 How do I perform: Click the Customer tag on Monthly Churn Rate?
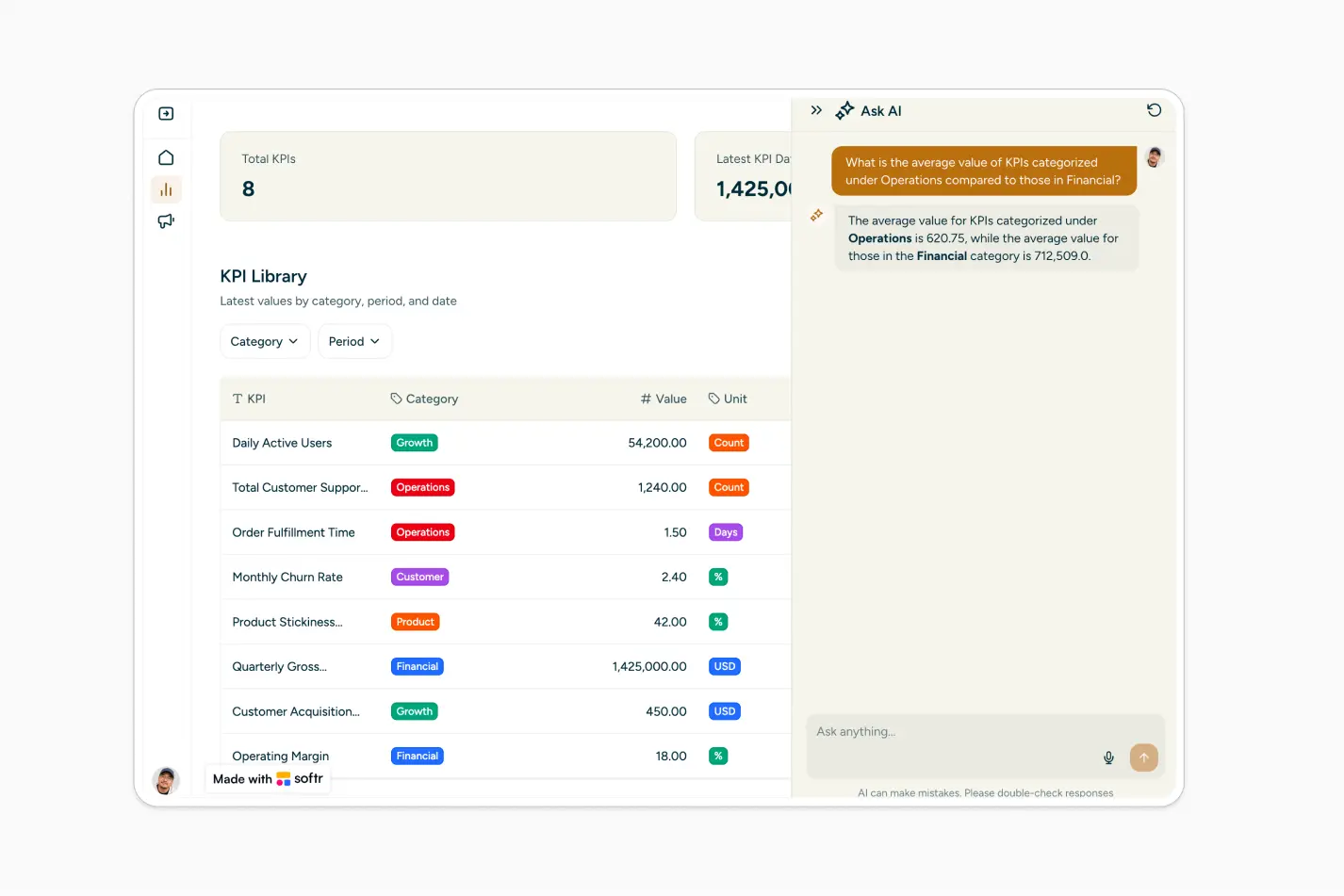pos(419,577)
